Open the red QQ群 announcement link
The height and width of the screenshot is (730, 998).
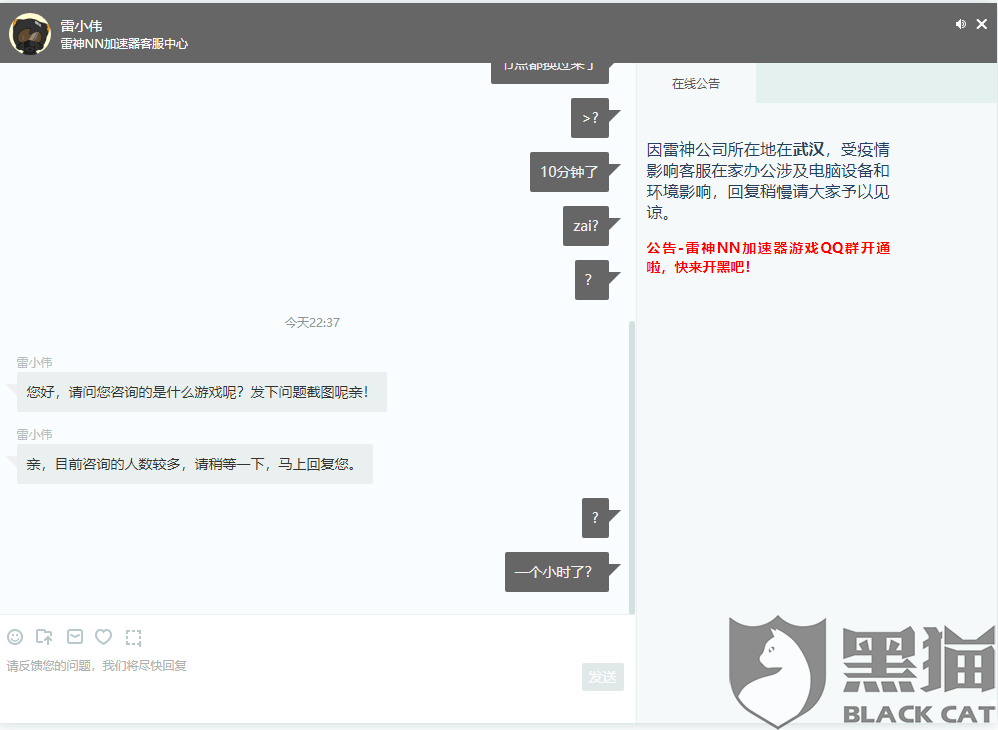(x=768, y=257)
